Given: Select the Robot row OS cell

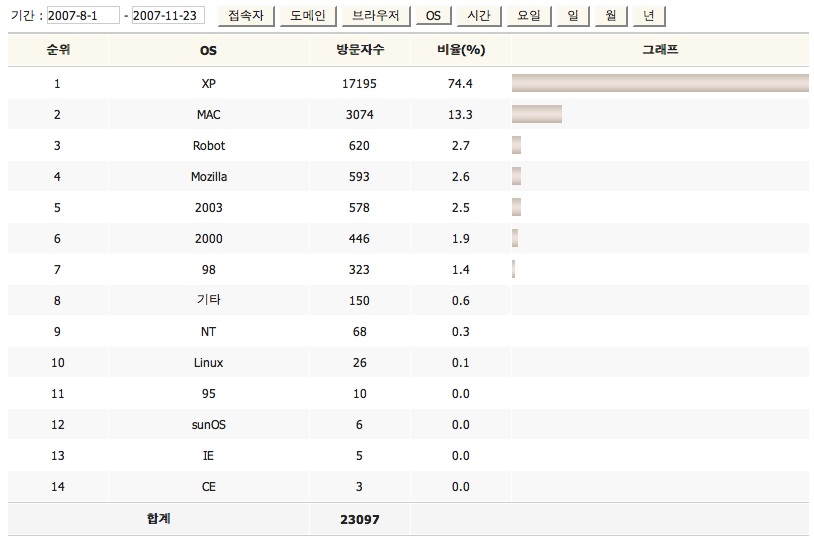Looking at the screenshot, I should [209, 145].
